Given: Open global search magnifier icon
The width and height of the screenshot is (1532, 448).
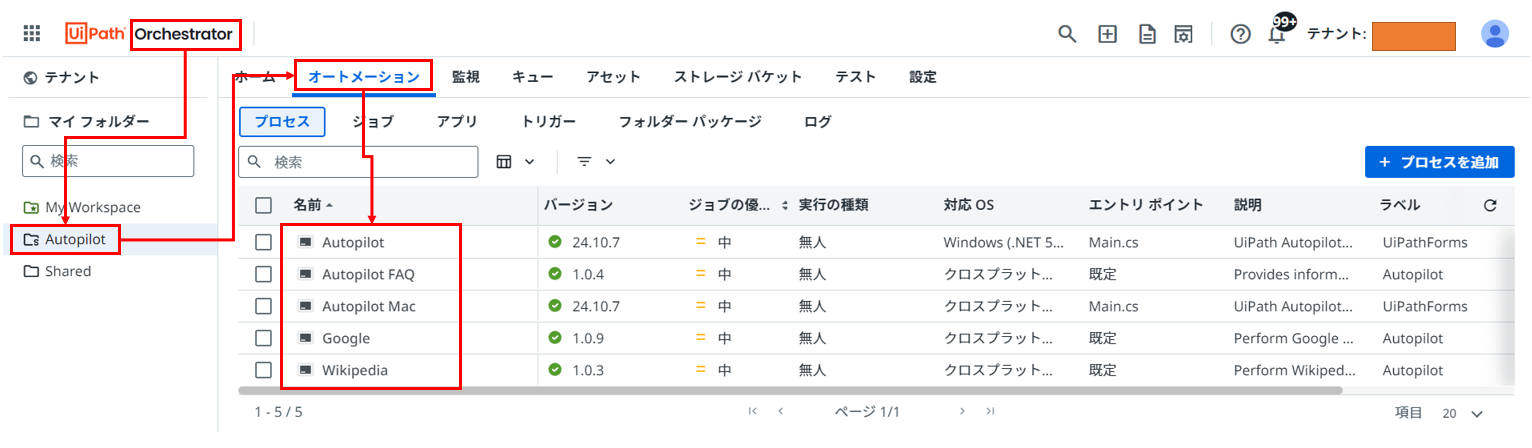Looking at the screenshot, I should pos(1067,34).
